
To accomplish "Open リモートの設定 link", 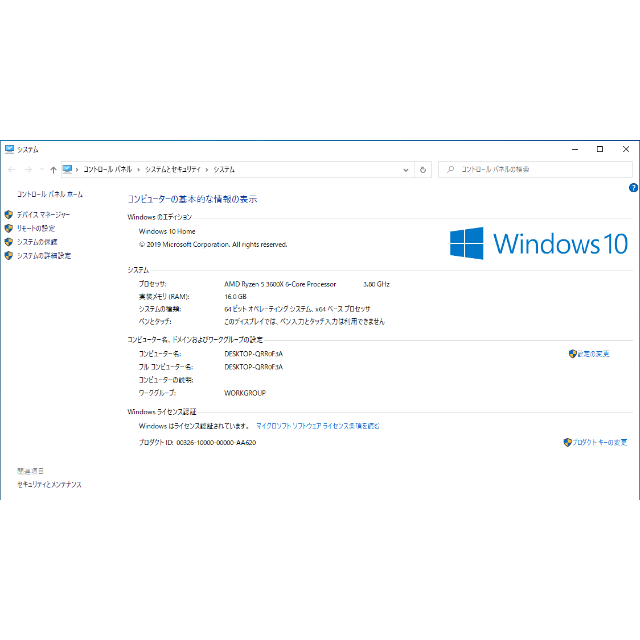I will click(x=36, y=228).
